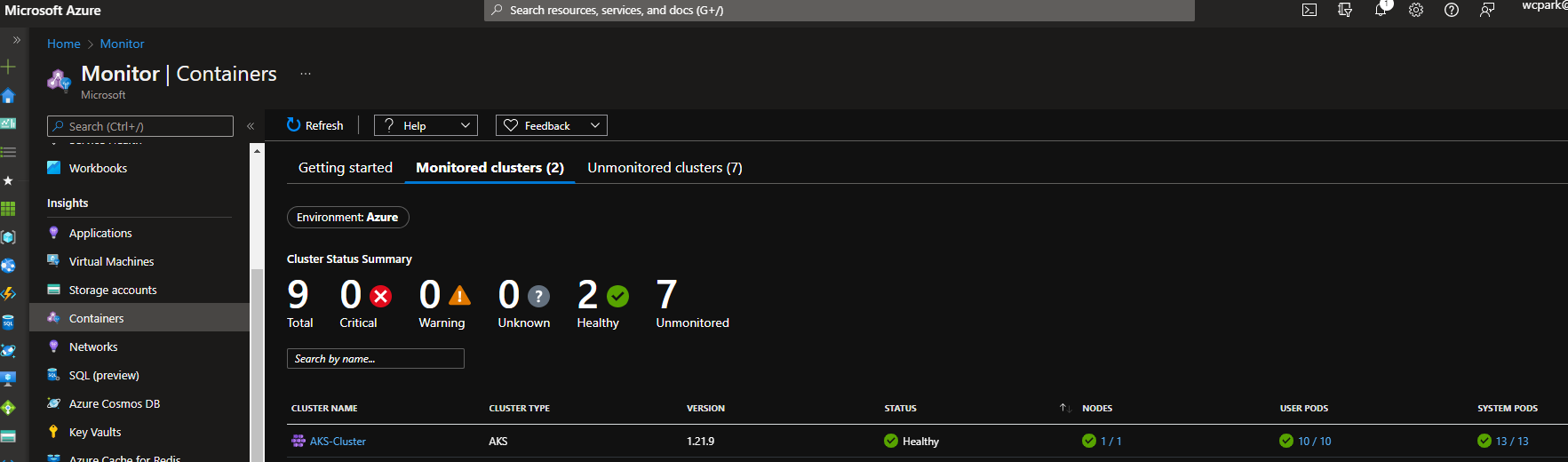Sort by USER PODS column header
The height and width of the screenshot is (462, 1568).
[x=1304, y=409]
